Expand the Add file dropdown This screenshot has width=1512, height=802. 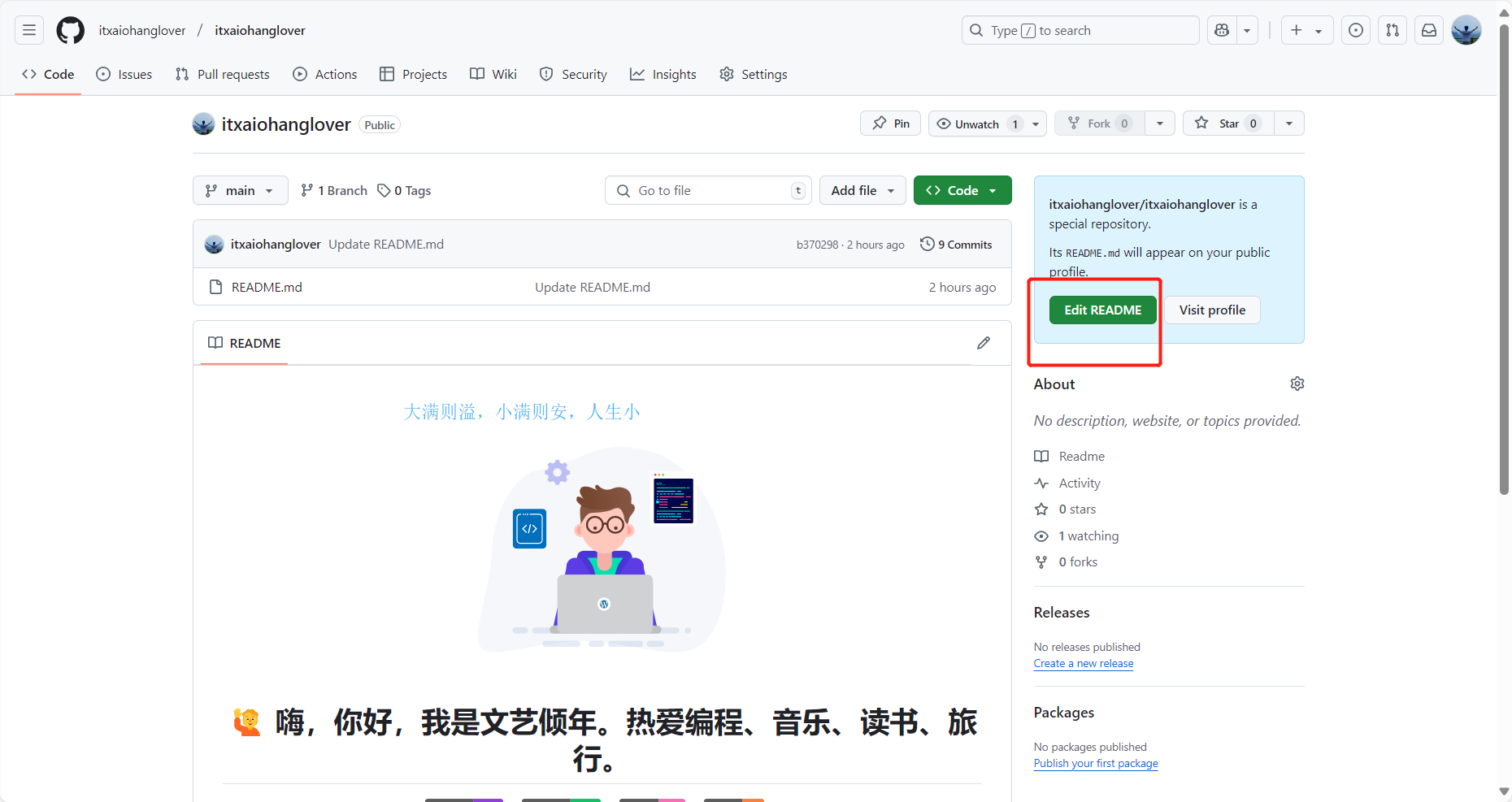[862, 189]
